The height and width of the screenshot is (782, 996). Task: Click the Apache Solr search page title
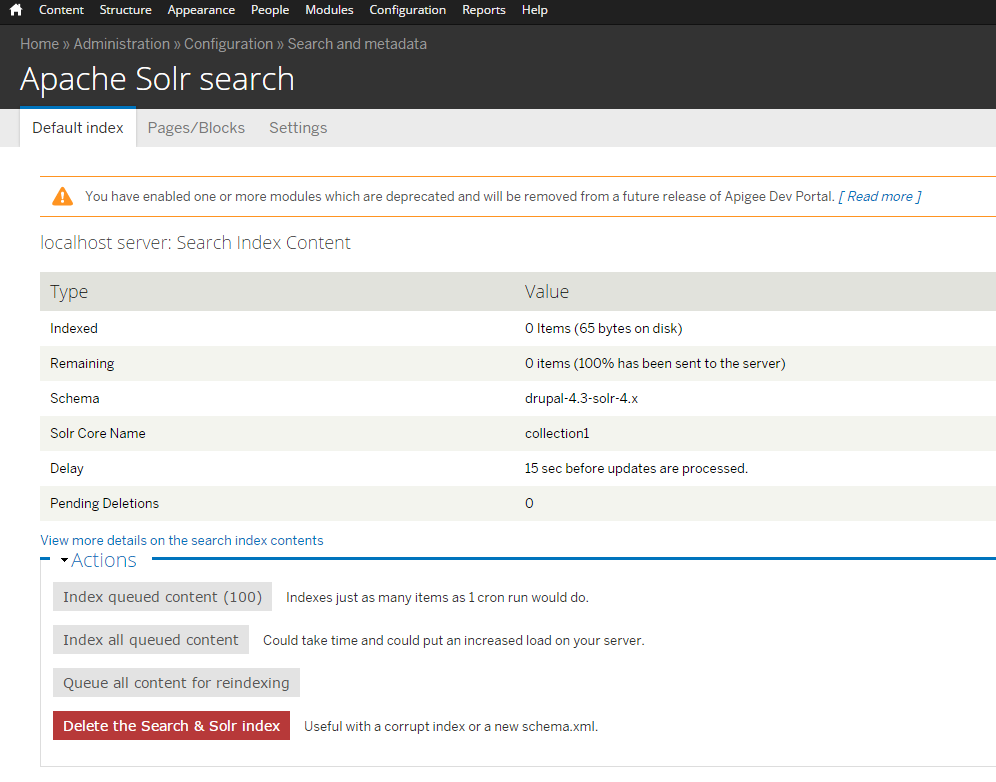point(158,79)
